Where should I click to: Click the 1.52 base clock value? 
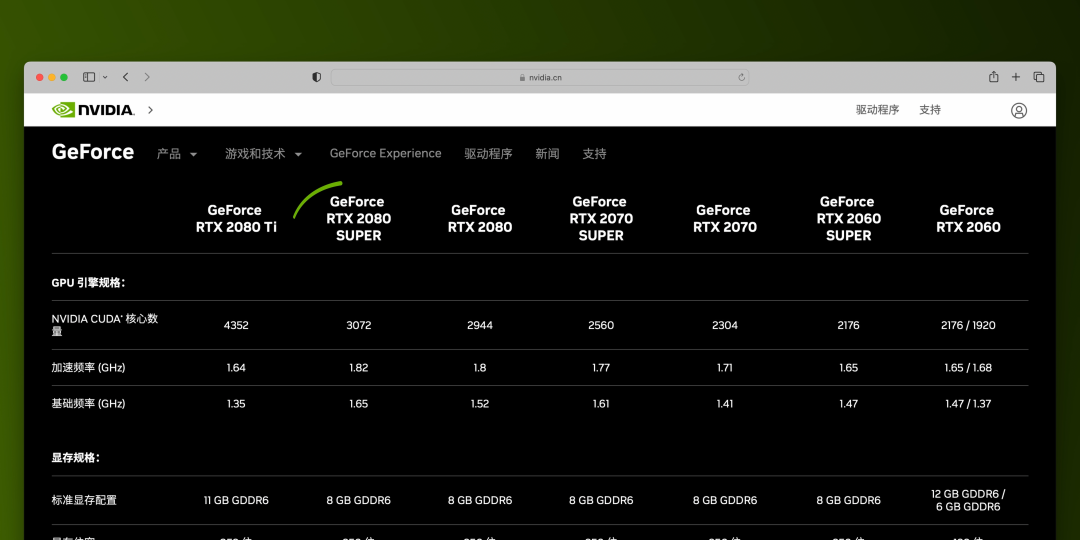(x=480, y=404)
